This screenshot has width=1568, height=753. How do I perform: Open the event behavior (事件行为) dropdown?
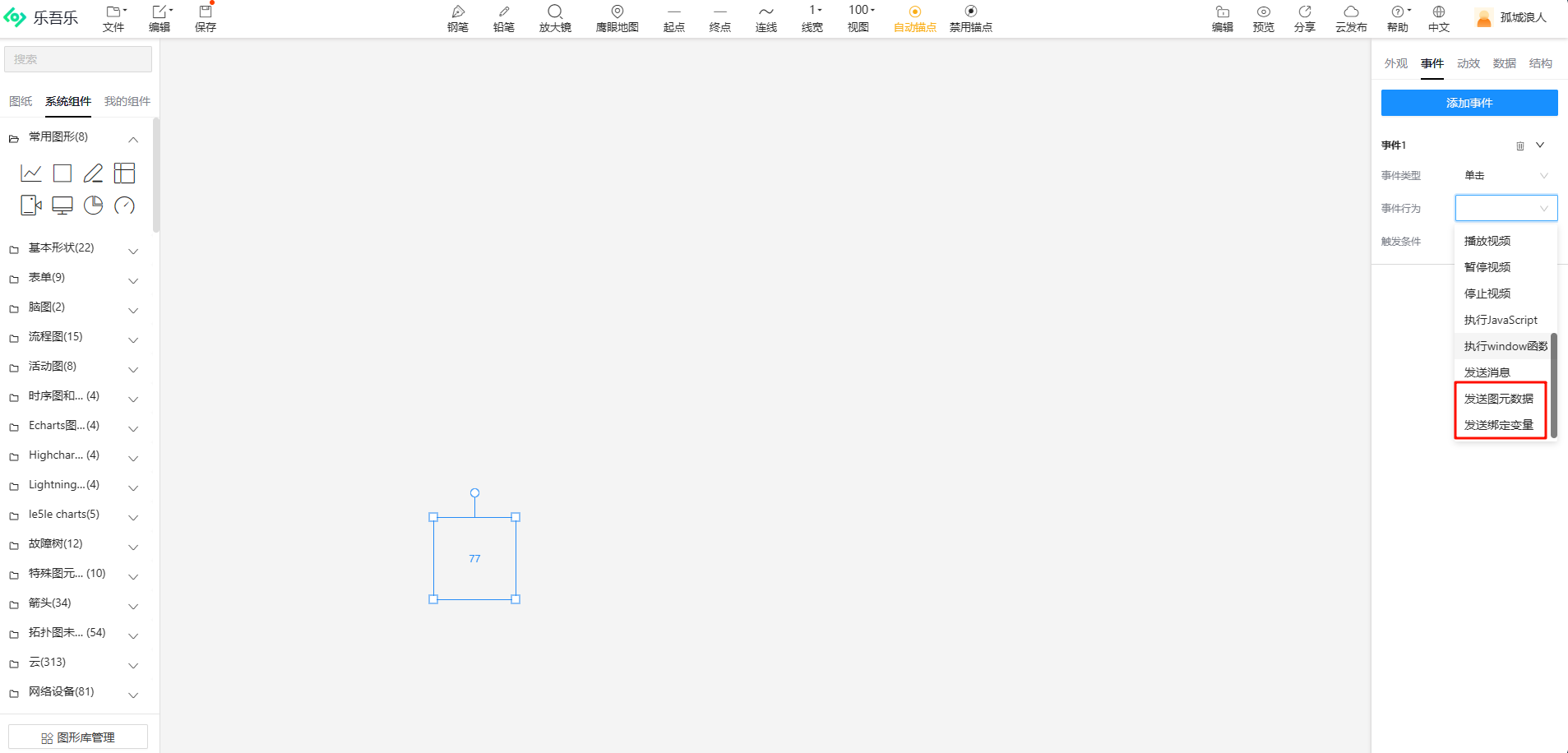coord(1506,208)
